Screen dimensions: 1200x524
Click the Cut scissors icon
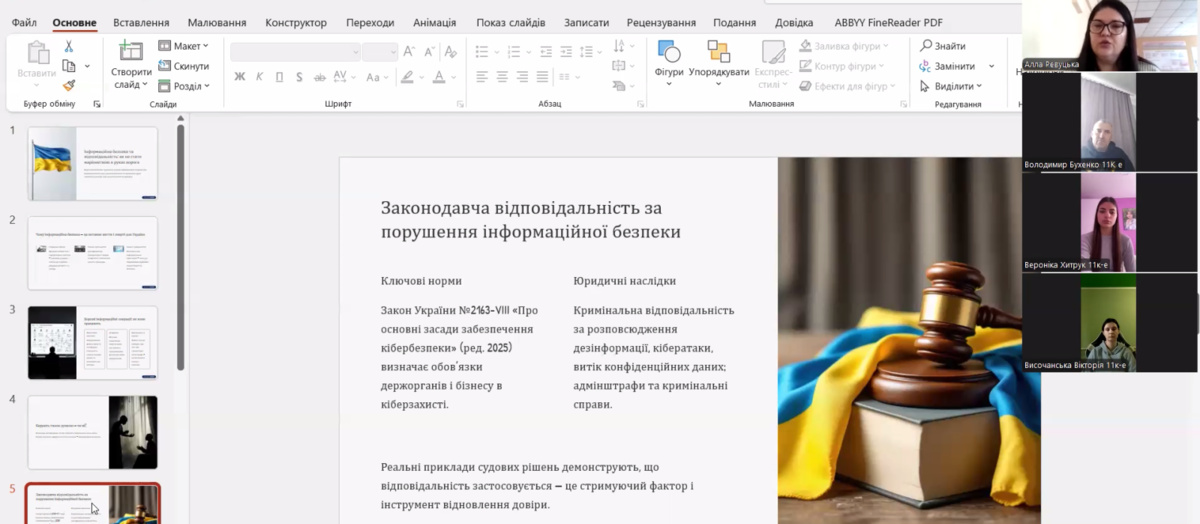click(x=69, y=46)
